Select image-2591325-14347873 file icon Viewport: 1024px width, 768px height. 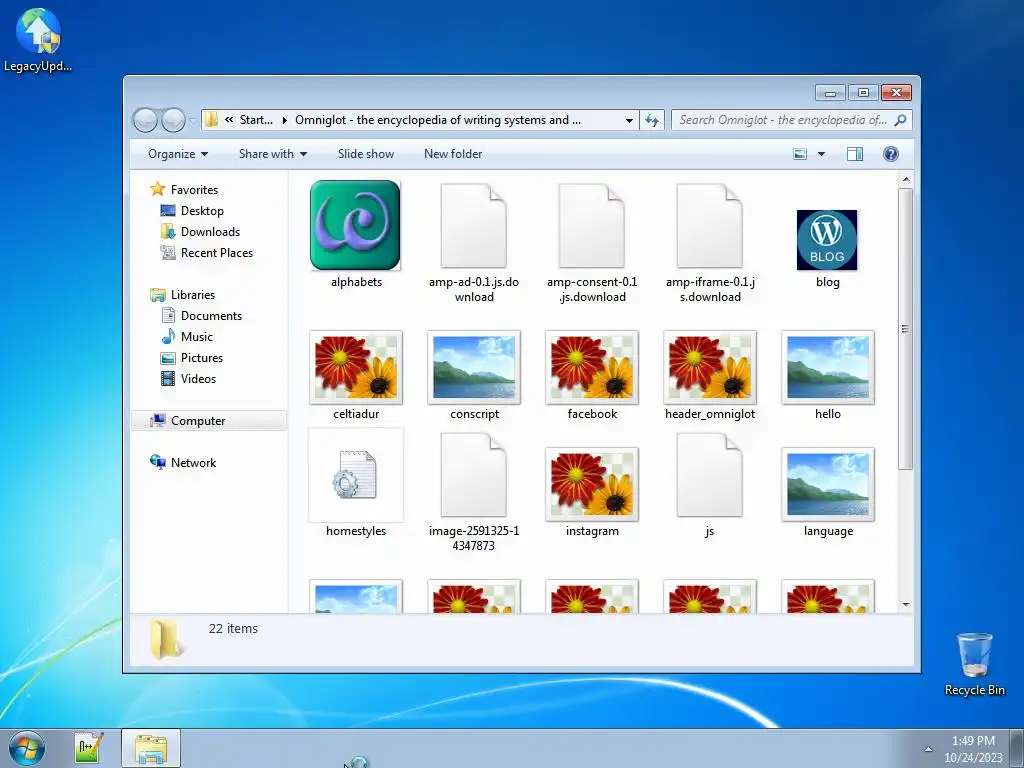pos(473,475)
